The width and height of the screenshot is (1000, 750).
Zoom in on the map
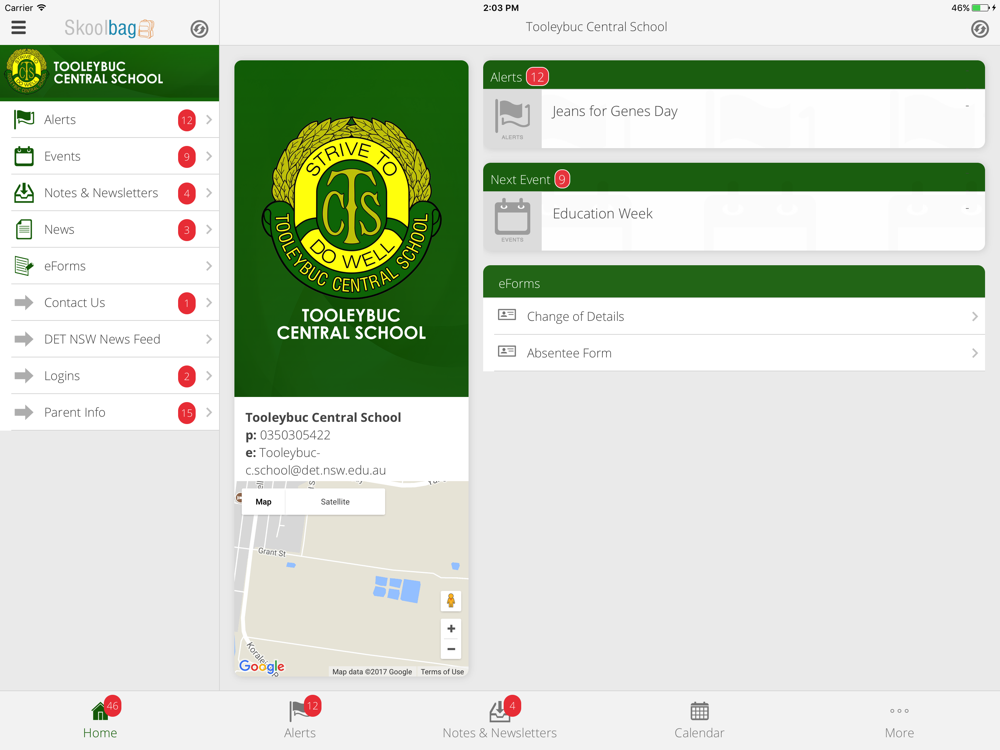pyautogui.click(x=451, y=629)
